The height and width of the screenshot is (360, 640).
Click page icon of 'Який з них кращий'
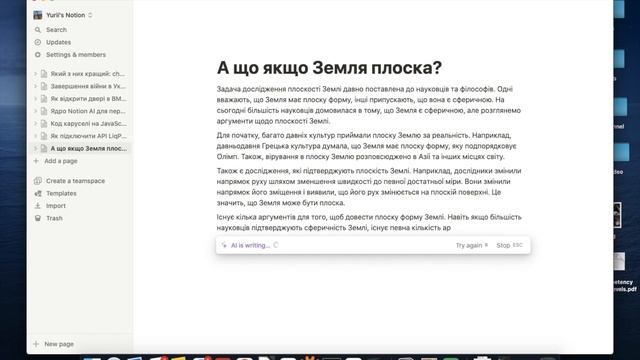tap(44, 74)
